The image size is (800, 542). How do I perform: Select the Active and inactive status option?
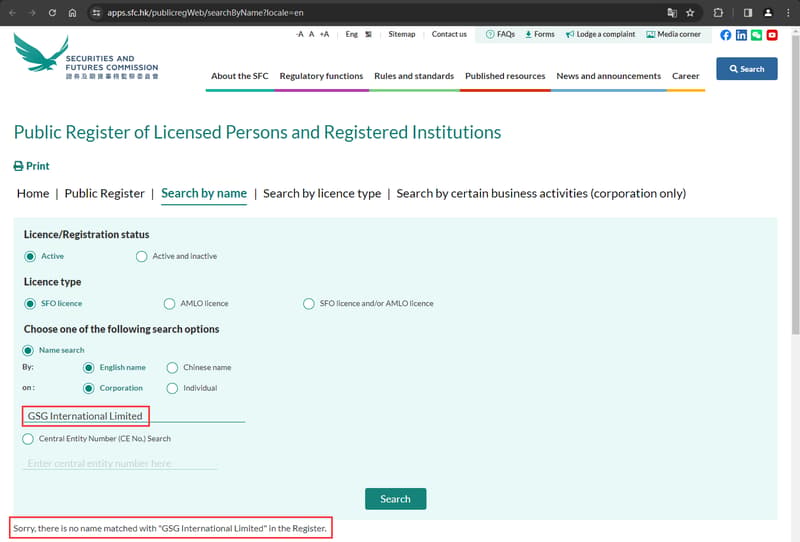tap(141, 256)
